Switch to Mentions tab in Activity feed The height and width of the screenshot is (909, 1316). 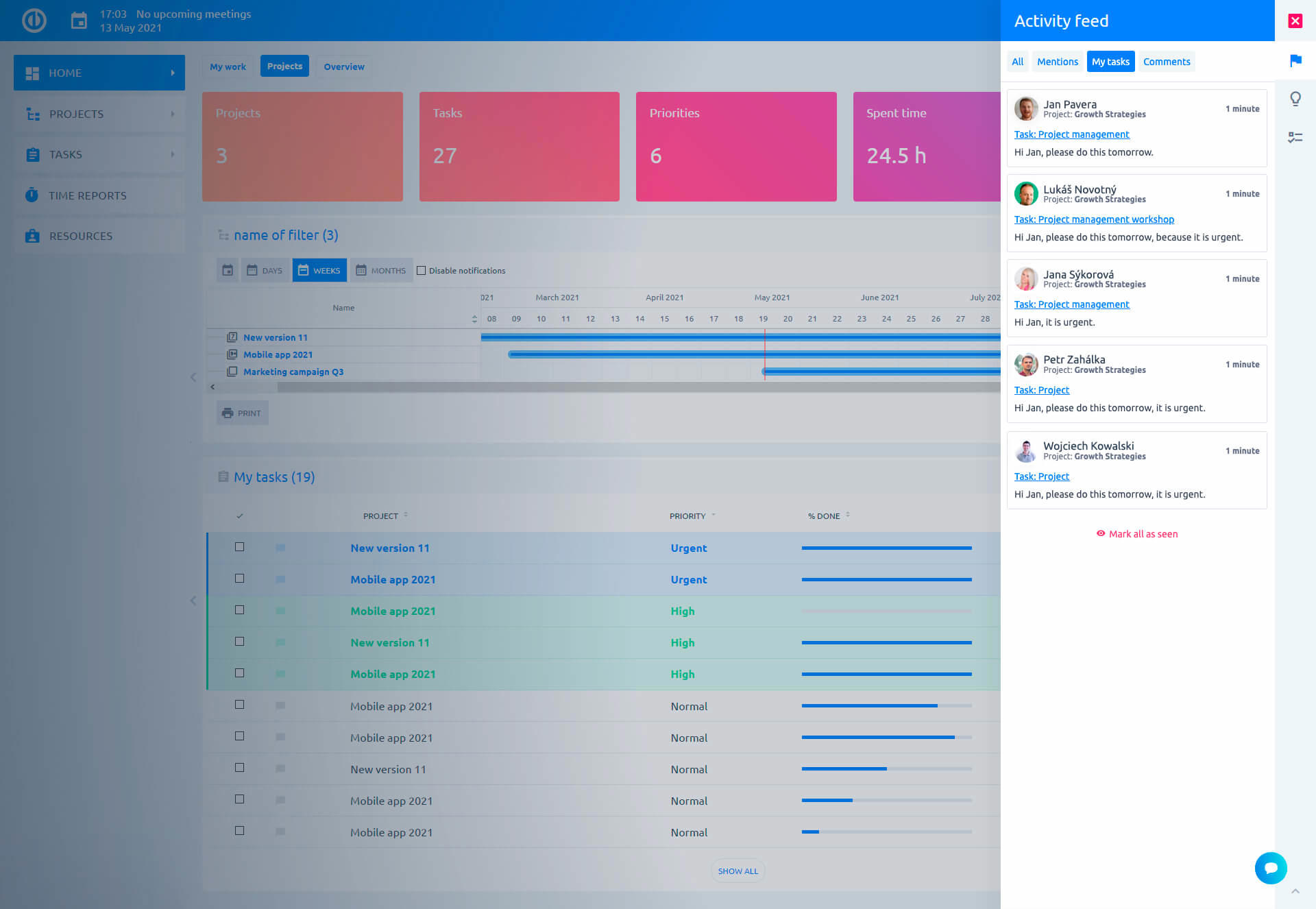[x=1057, y=62]
